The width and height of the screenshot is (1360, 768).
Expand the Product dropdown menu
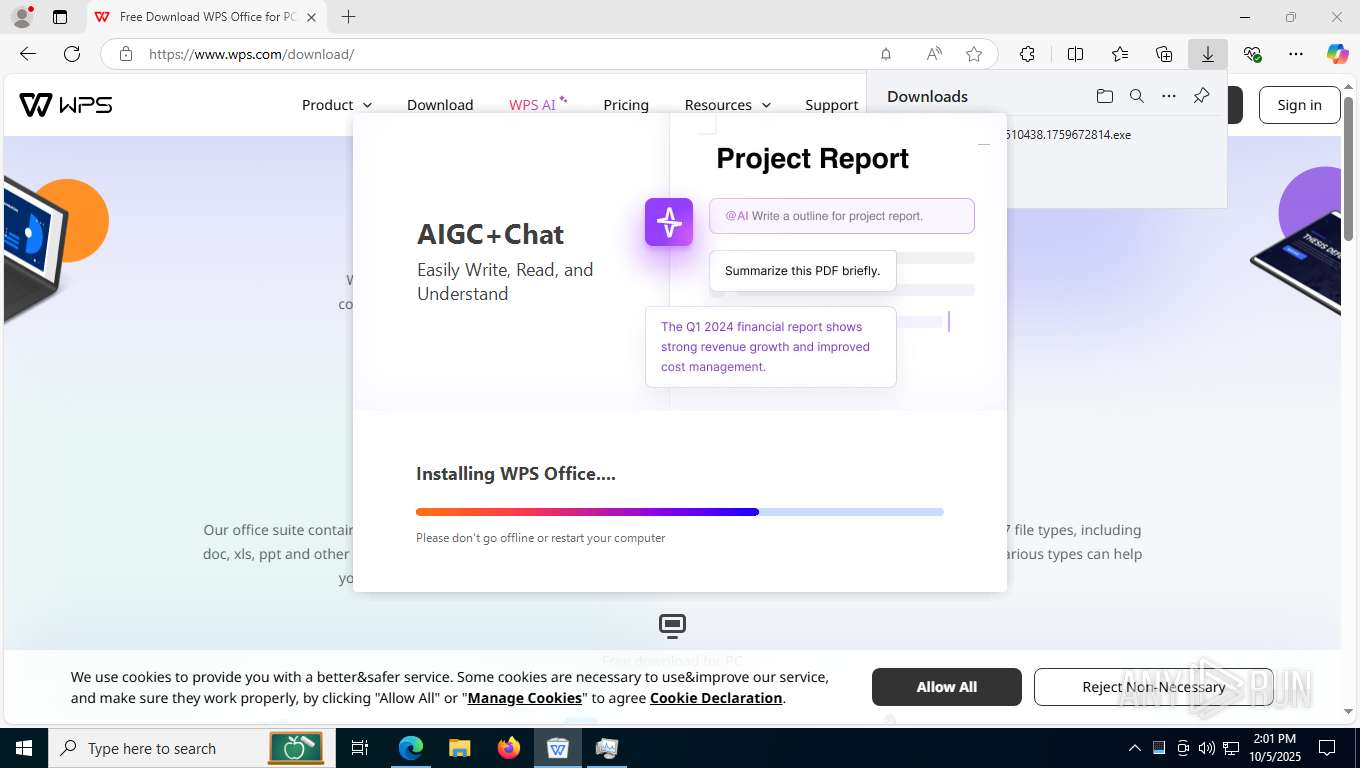pyautogui.click(x=337, y=105)
